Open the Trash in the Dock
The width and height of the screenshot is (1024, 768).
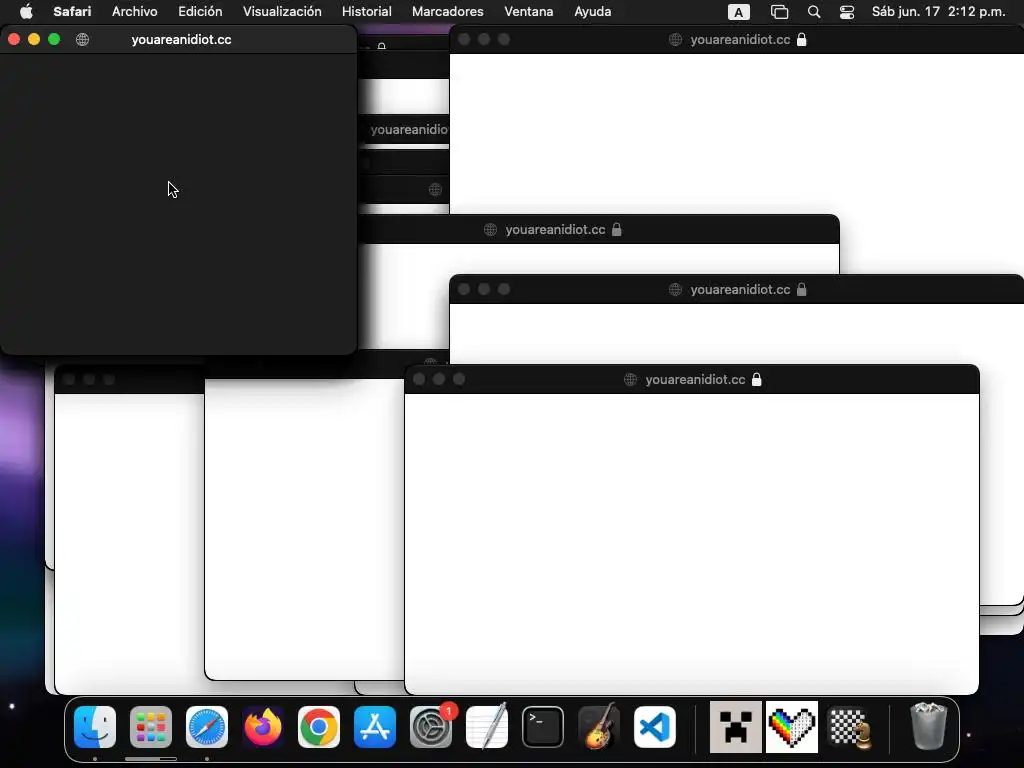click(x=928, y=726)
